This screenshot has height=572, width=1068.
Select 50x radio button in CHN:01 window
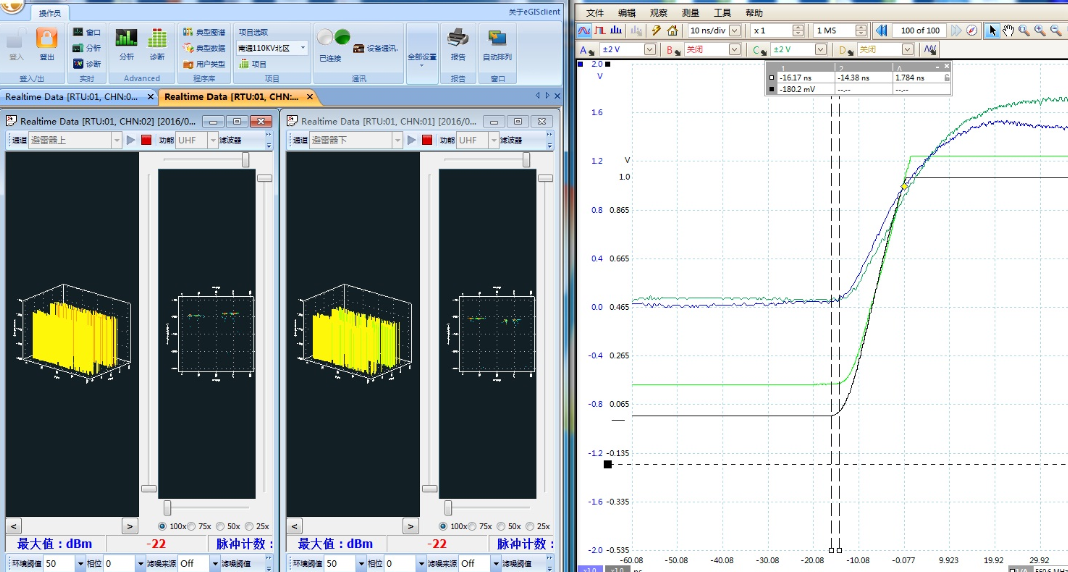(x=500, y=526)
